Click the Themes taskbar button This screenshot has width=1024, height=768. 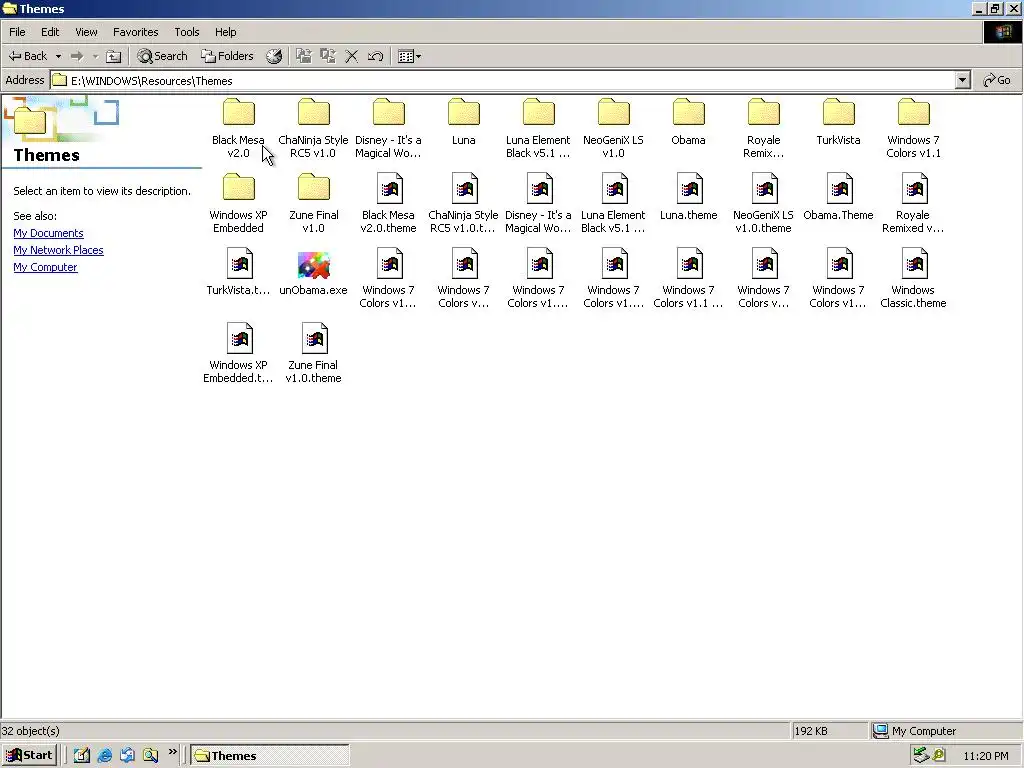(x=270, y=756)
